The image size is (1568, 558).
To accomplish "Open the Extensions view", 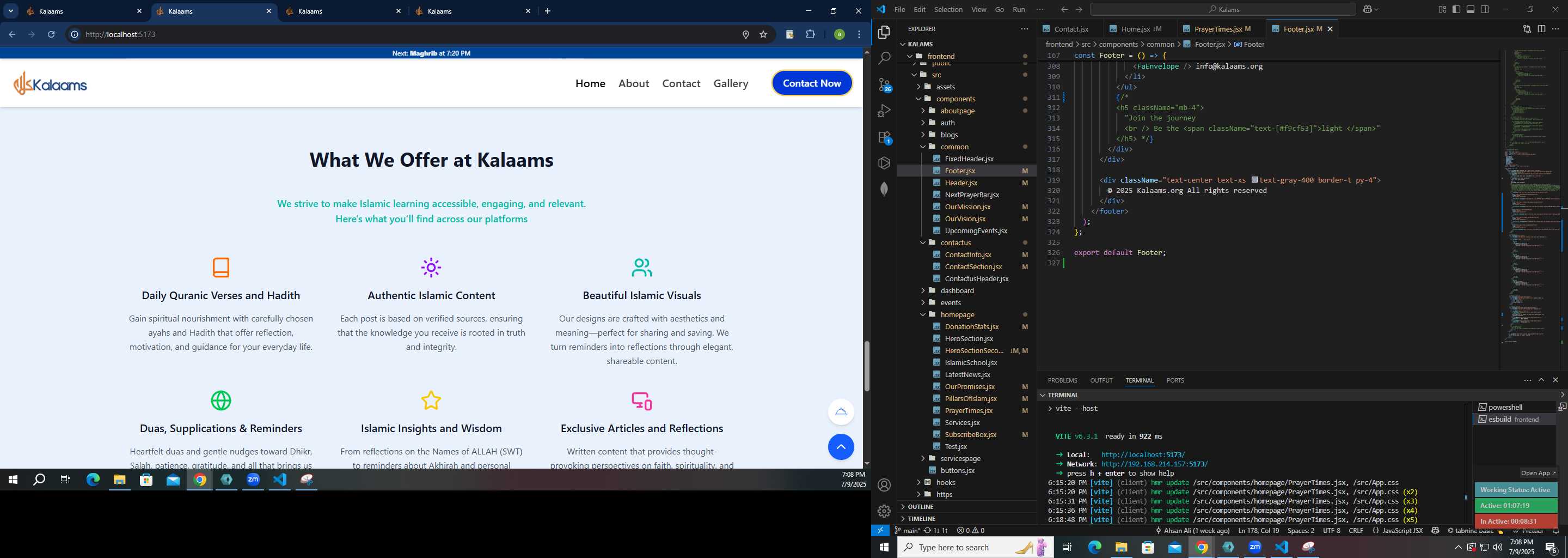I will coord(884,138).
